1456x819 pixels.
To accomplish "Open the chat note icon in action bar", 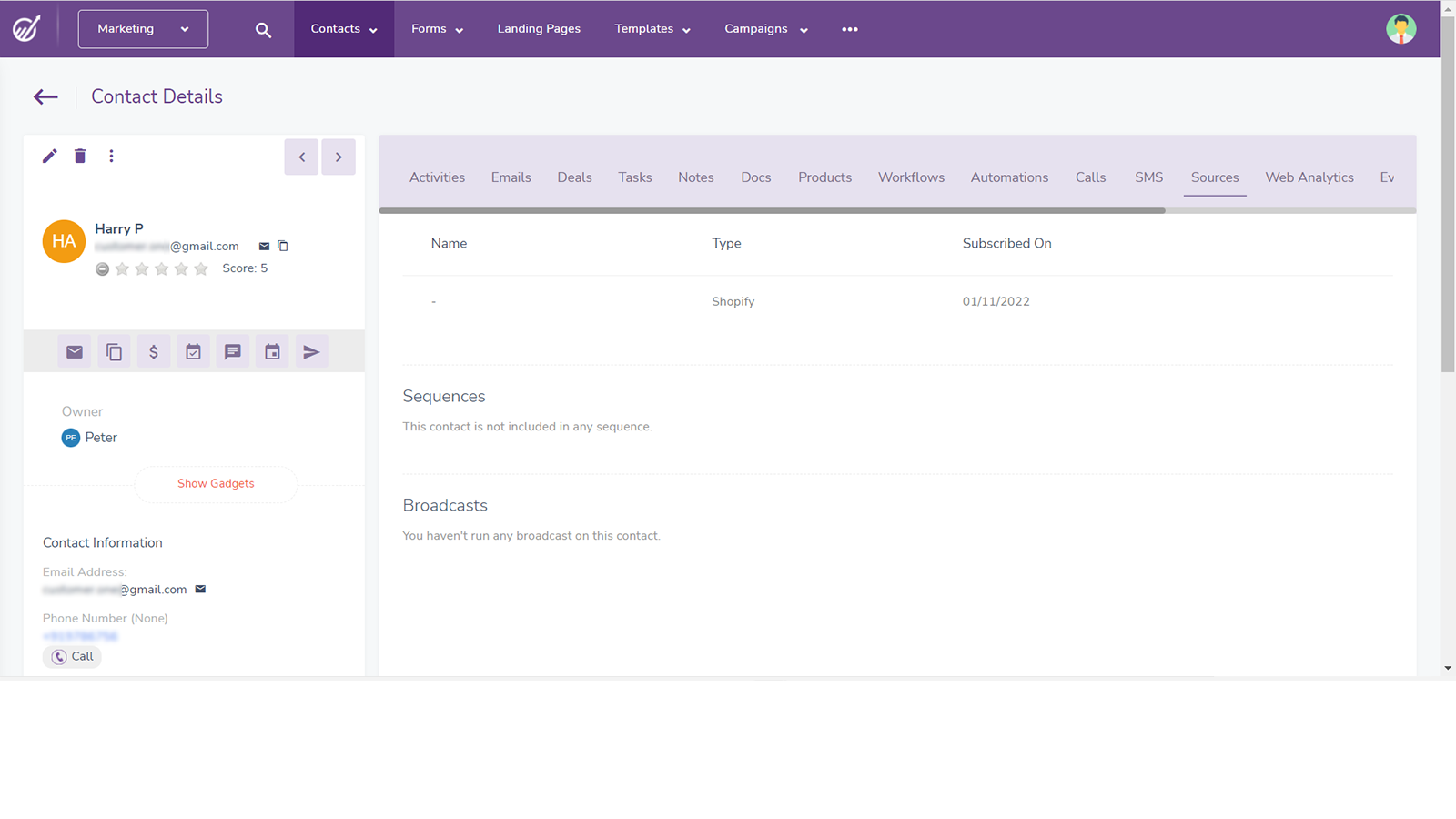I will tap(233, 352).
